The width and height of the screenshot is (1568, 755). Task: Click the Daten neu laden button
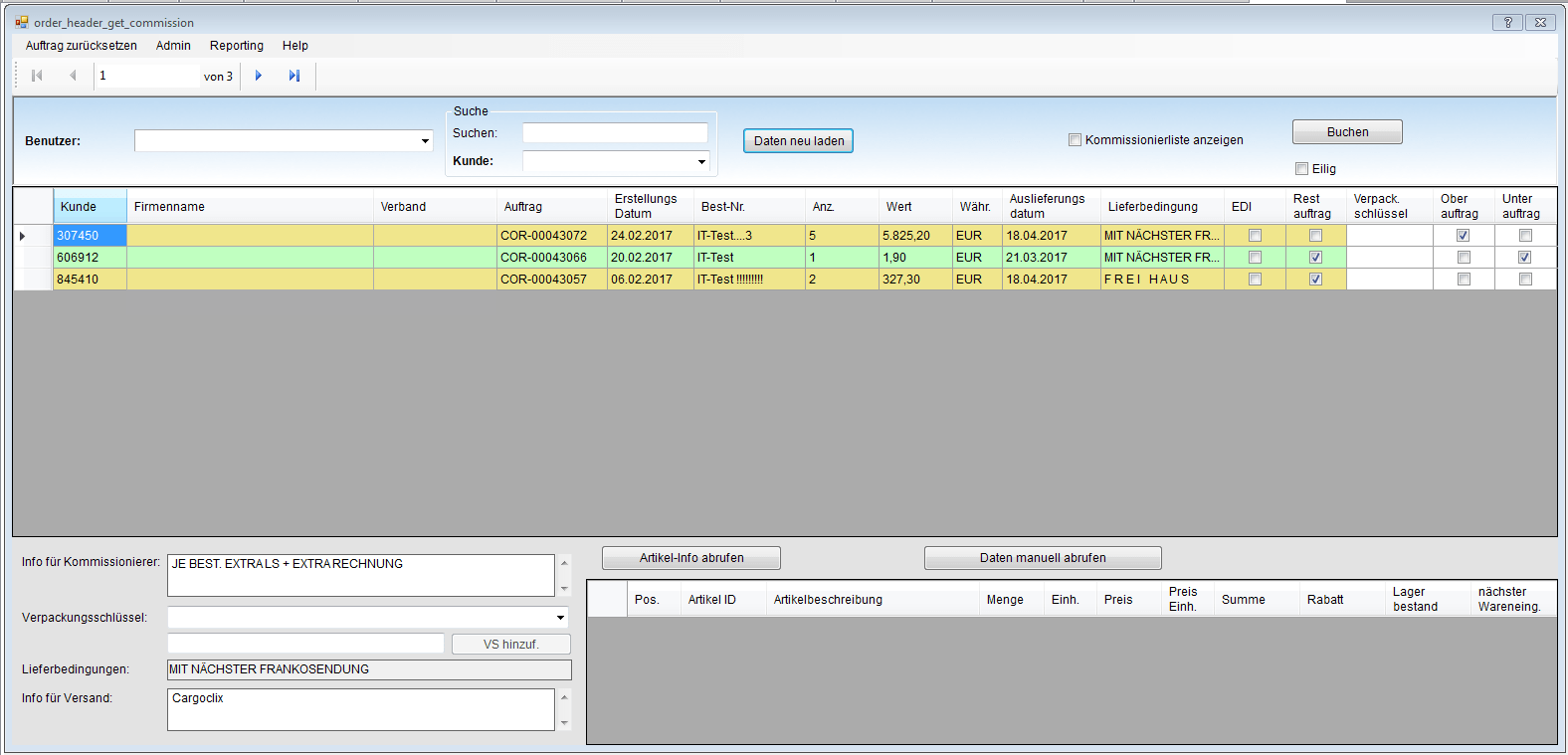pyautogui.click(x=798, y=141)
